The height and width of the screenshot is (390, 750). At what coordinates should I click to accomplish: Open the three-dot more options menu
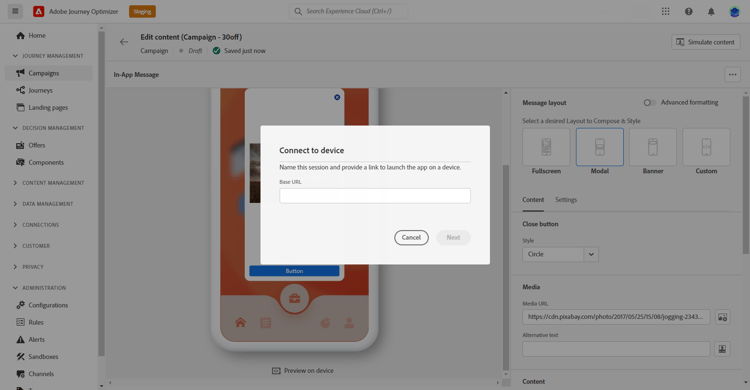(732, 75)
